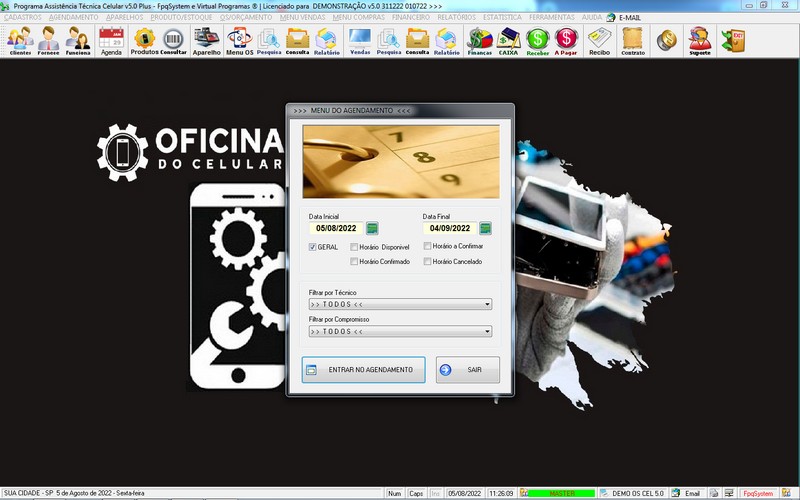Image resolution: width=800 pixels, height=500 pixels.
Task: Open the Clientes toolbar icon
Action: click(x=20, y=41)
